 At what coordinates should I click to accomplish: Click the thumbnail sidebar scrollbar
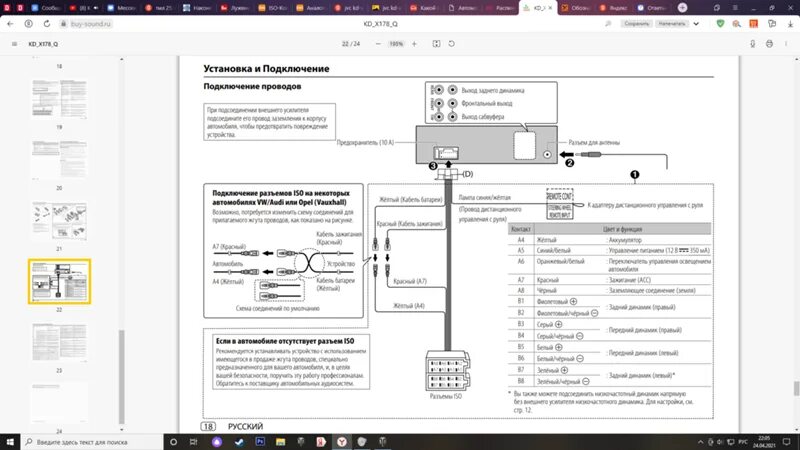(121, 377)
